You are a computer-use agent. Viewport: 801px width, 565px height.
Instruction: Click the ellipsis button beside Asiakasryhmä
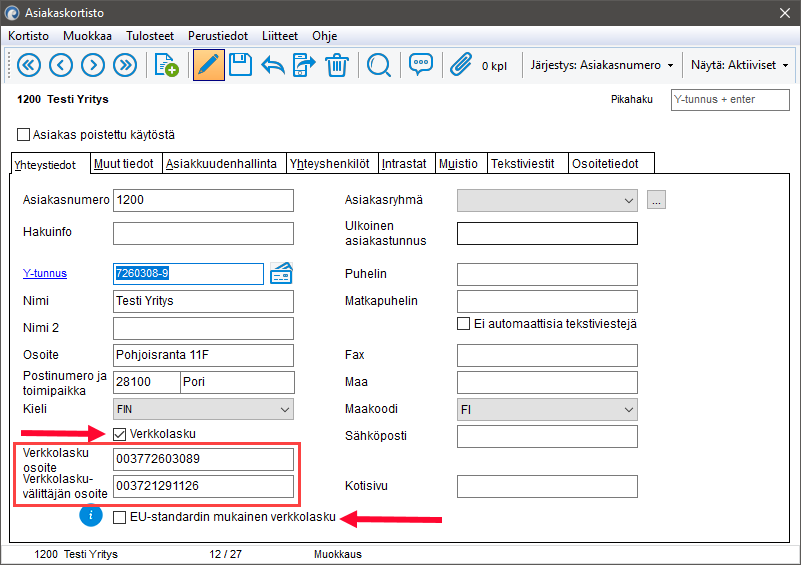coord(656,200)
